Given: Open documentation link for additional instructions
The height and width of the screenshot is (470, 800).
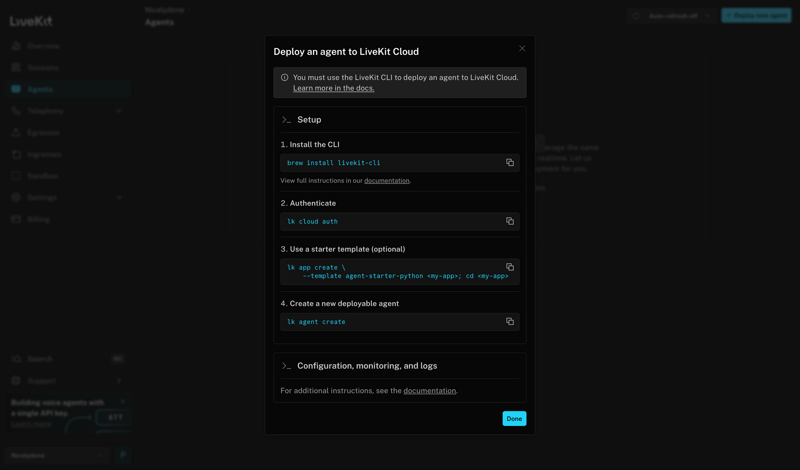Looking at the screenshot, I should [x=430, y=390].
